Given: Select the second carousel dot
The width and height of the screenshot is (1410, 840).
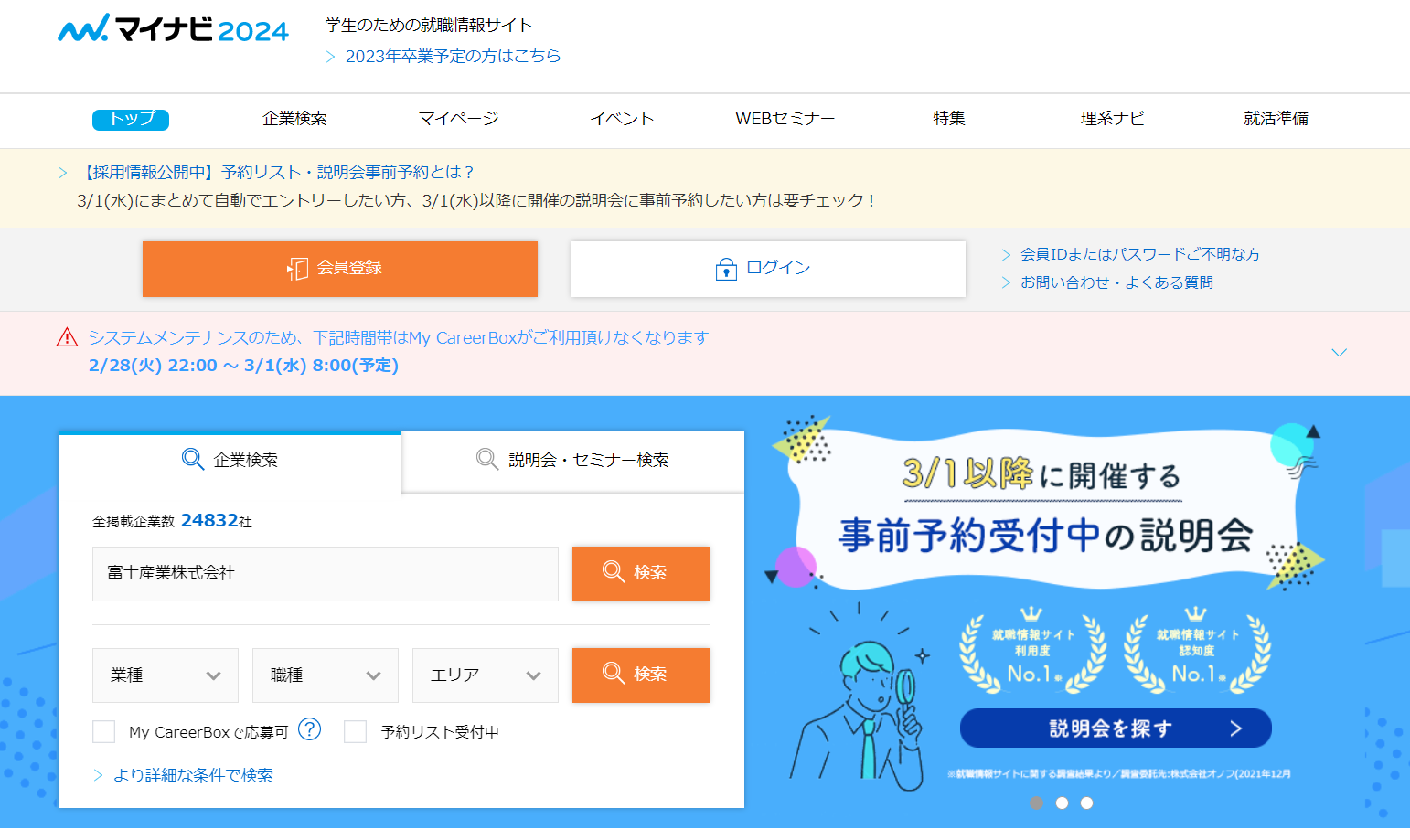Looking at the screenshot, I should point(1062,803).
